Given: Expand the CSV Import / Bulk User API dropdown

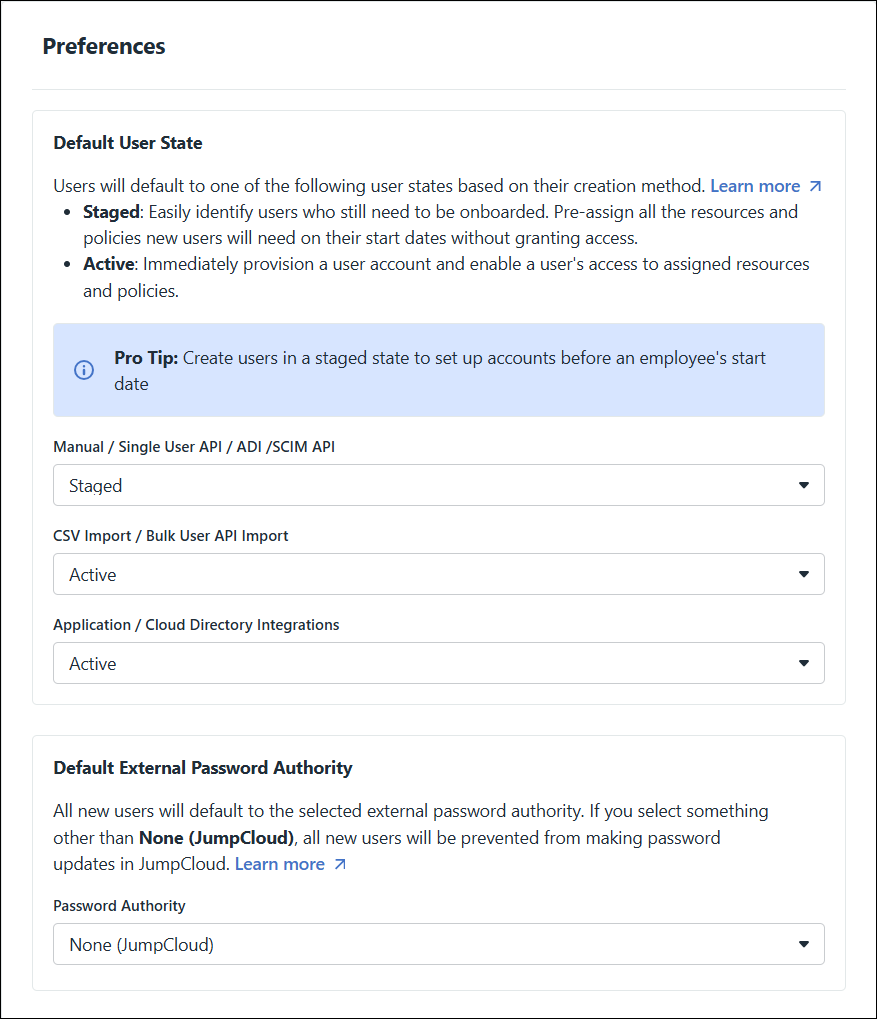Looking at the screenshot, I should pos(438,575).
